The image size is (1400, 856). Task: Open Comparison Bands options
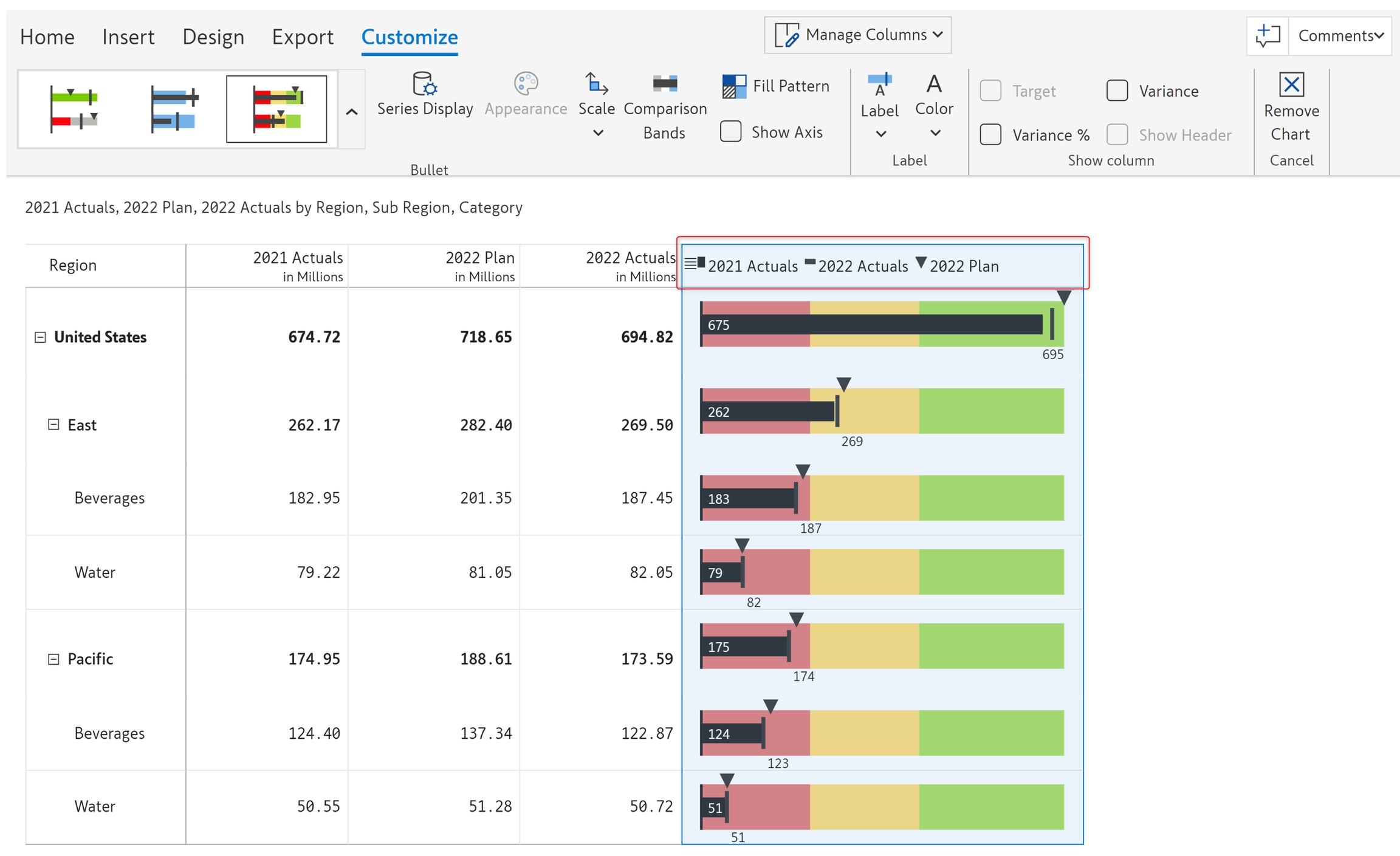coord(665,84)
